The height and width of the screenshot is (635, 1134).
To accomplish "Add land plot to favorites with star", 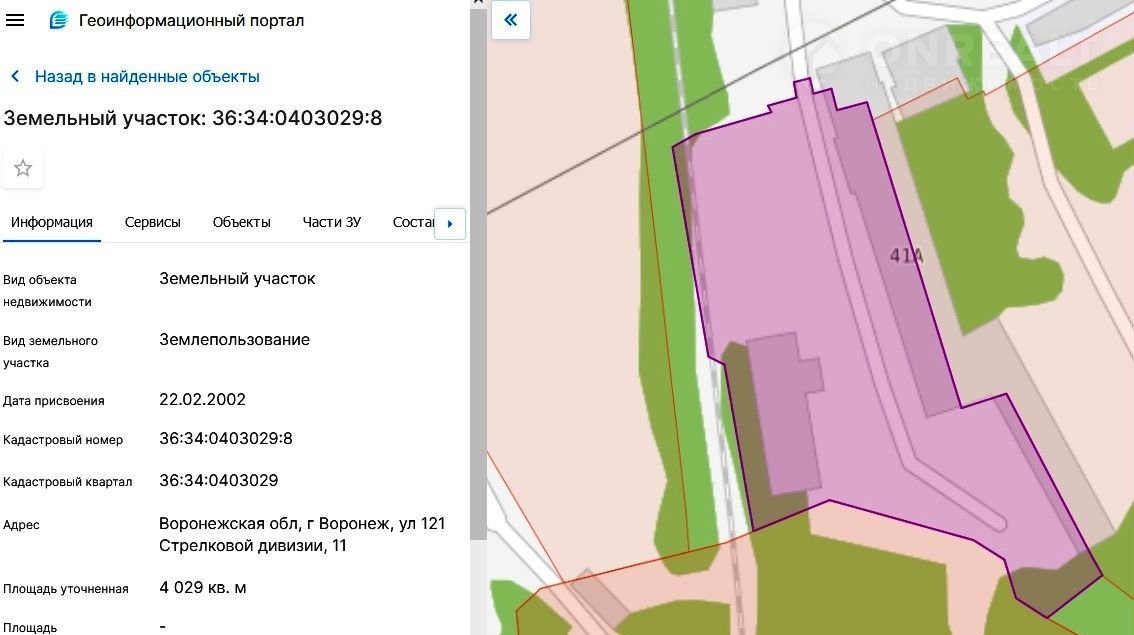I will click(x=23, y=168).
